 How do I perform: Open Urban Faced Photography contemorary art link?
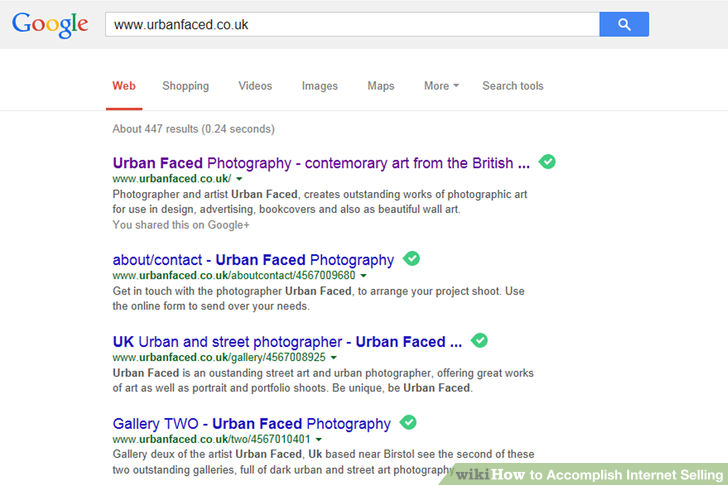321,163
